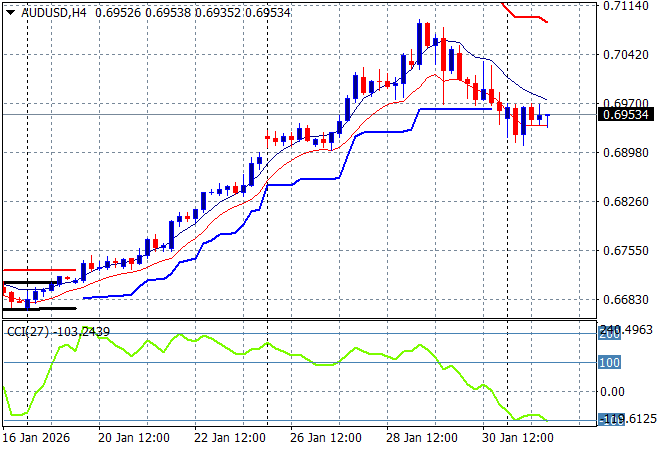Click the 26 Jan 12:00 time label

[326, 438]
